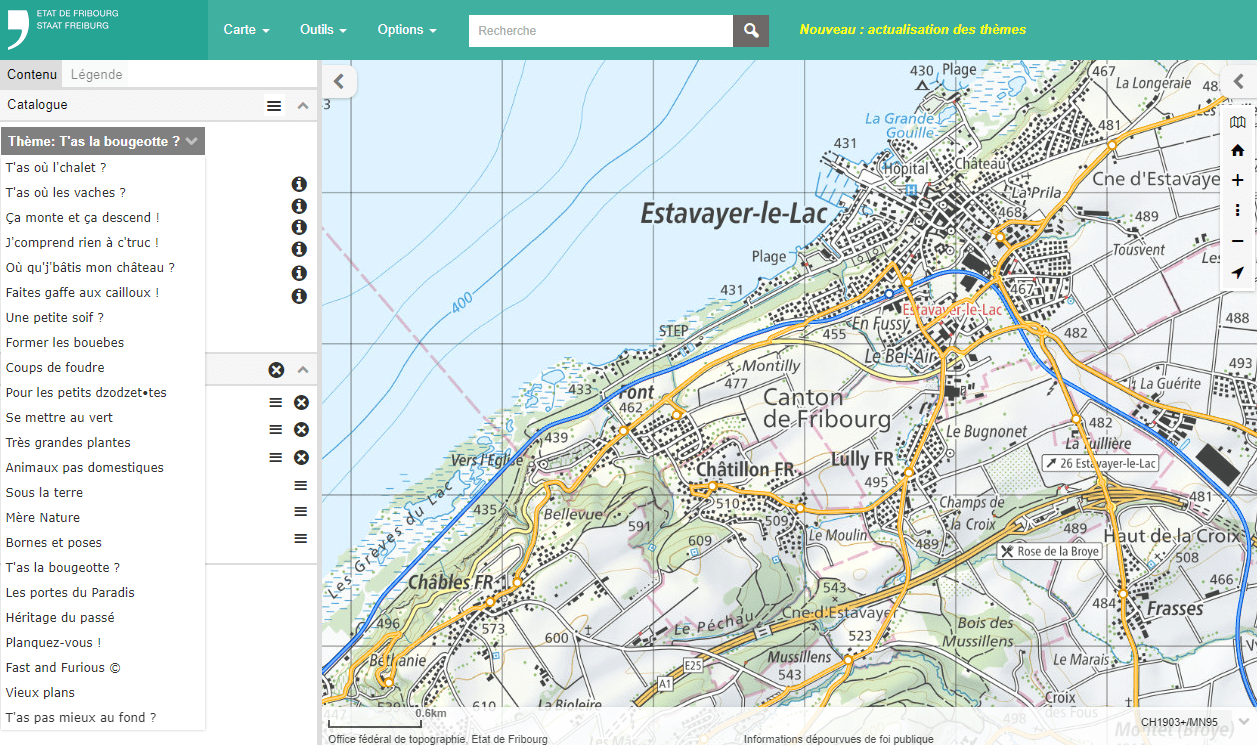Expand the Options dropdown menu
The width and height of the screenshot is (1257, 745).
coord(406,30)
